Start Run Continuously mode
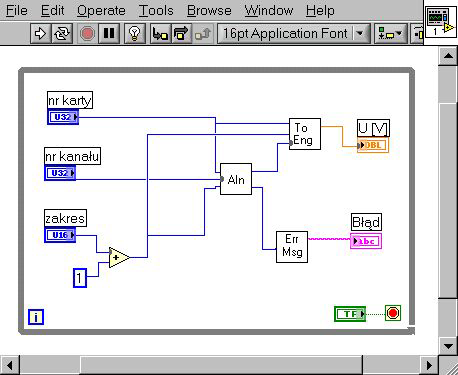 [x=62, y=33]
